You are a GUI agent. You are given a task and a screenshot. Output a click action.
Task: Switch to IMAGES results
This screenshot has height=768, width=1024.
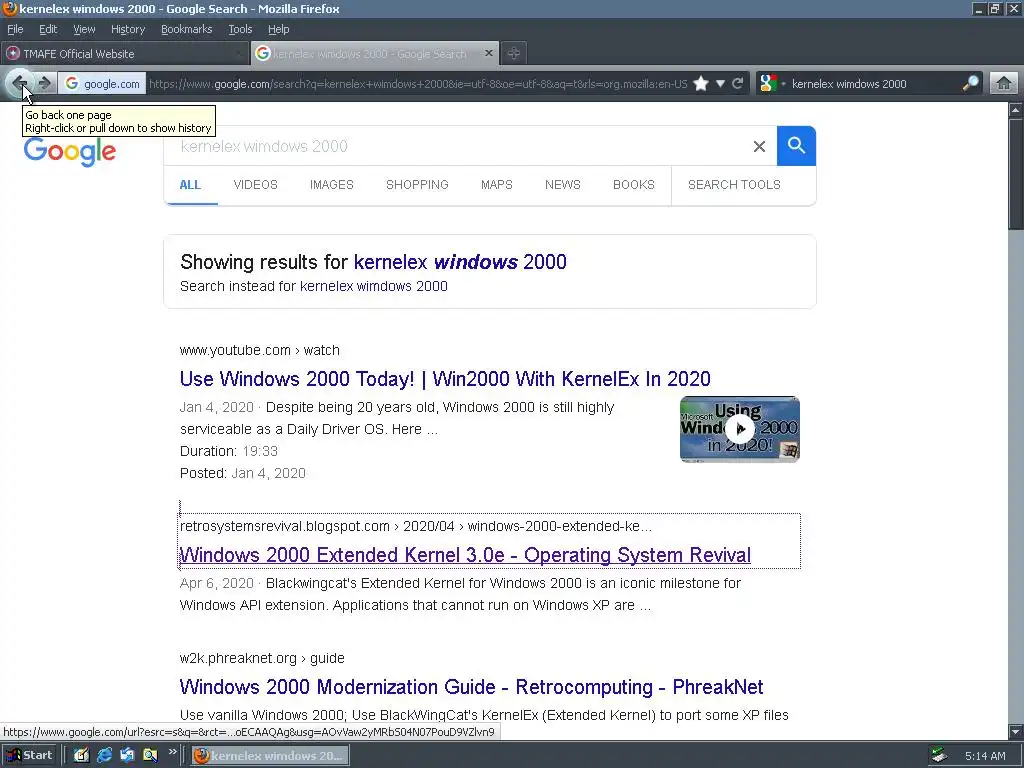point(332,185)
